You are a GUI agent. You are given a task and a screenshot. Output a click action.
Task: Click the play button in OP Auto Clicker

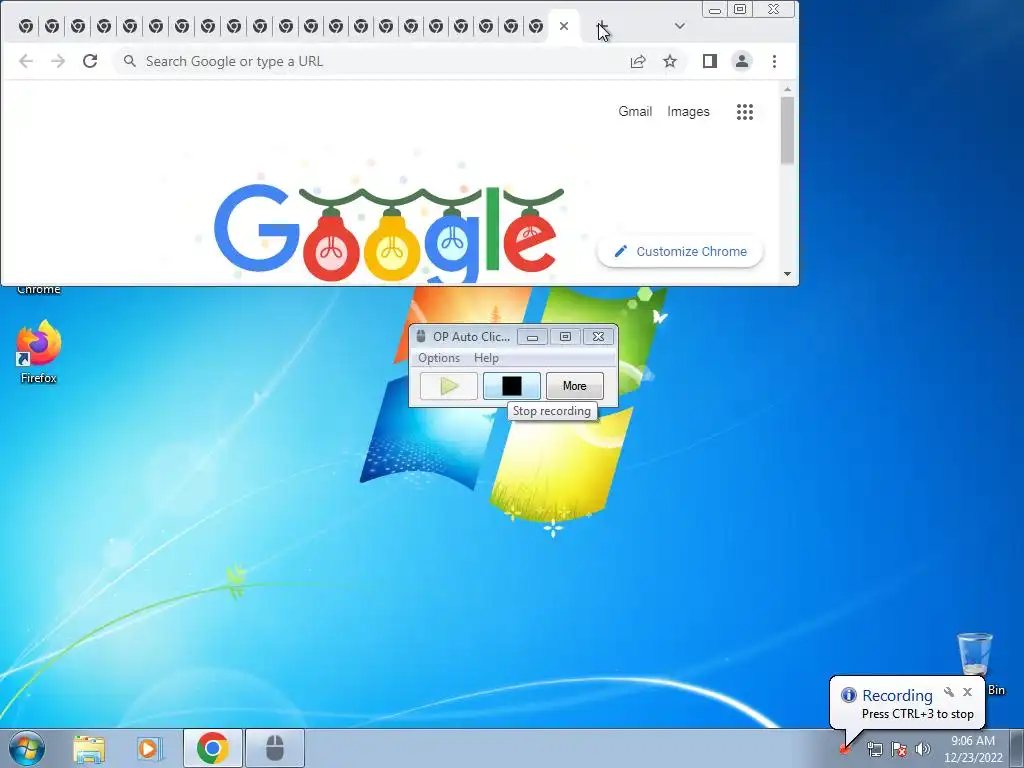(x=449, y=386)
